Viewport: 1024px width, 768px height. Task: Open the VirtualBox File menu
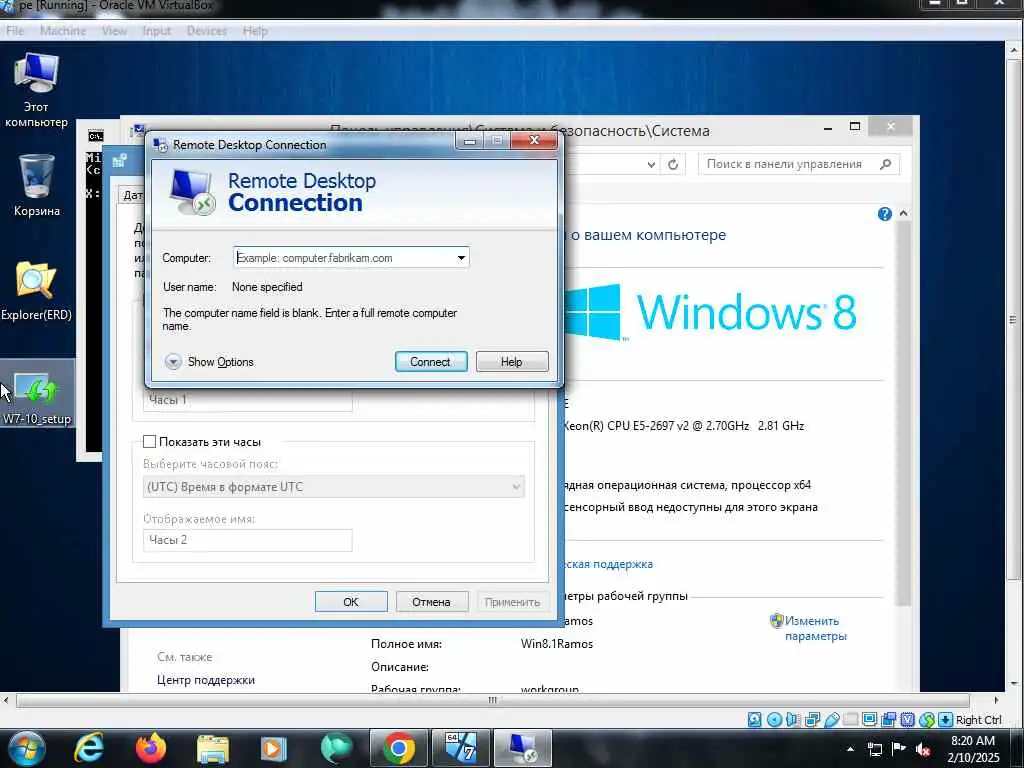(15, 31)
